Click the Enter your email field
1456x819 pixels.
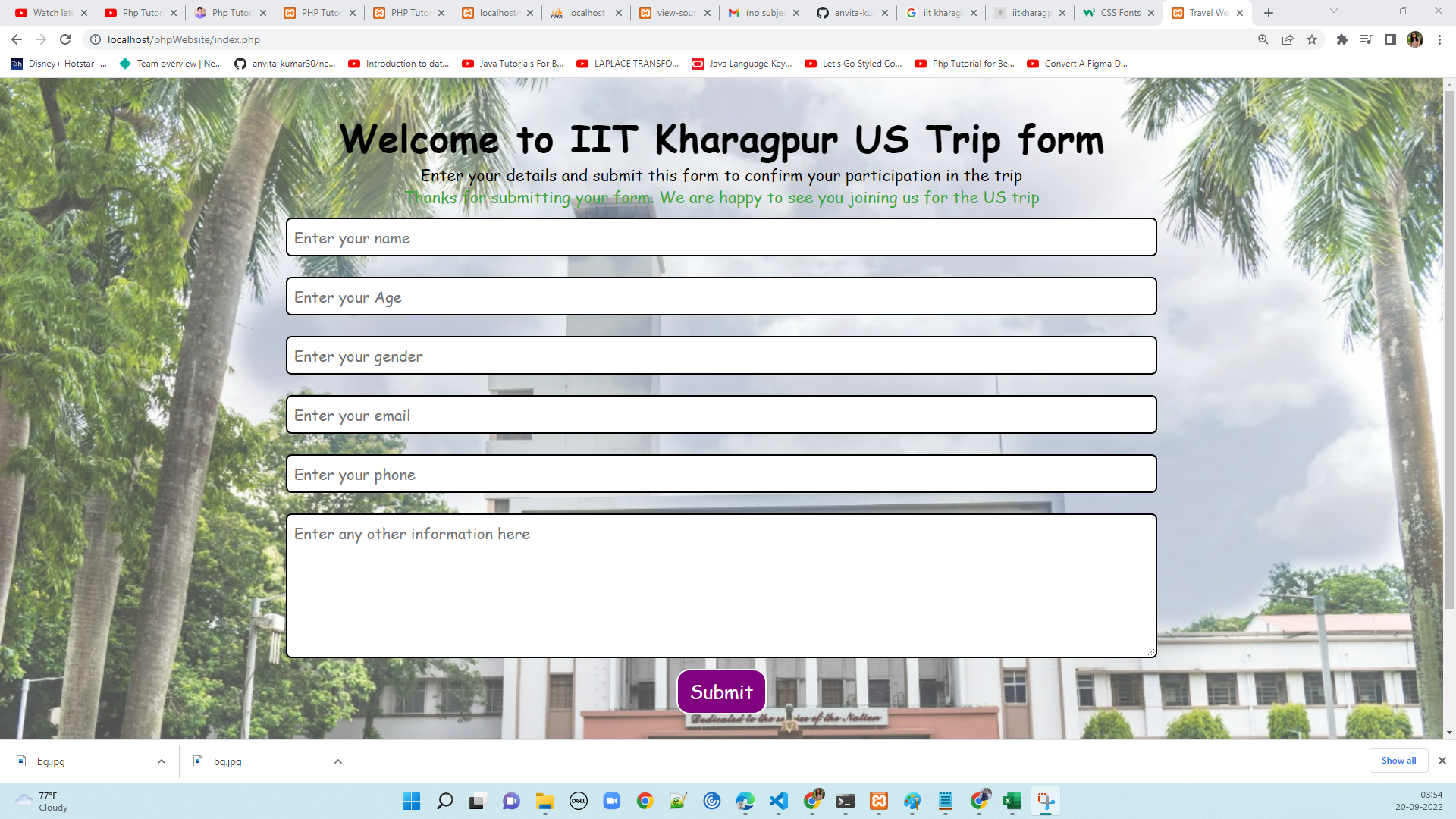(720, 415)
